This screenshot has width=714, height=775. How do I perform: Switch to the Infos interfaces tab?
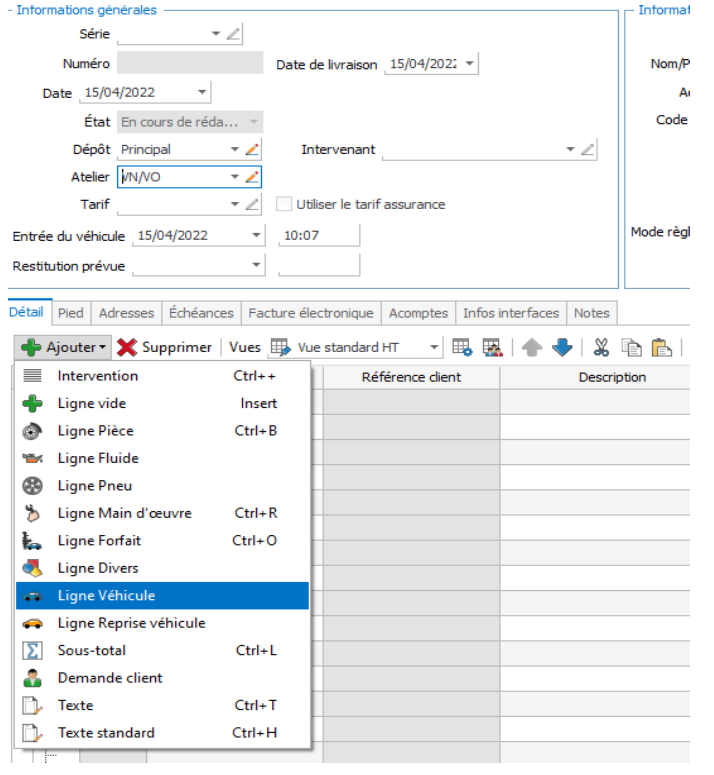tap(511, 313)
